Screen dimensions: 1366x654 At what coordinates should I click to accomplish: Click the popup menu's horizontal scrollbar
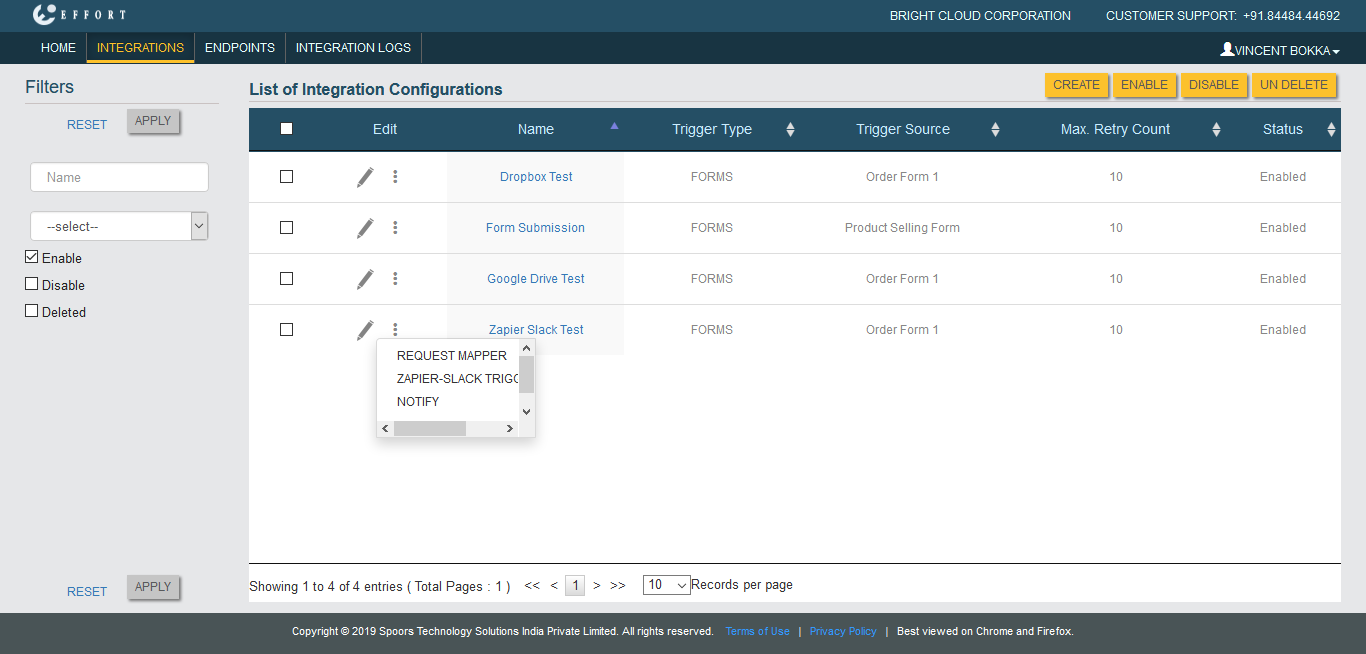(x=430, y=429)
